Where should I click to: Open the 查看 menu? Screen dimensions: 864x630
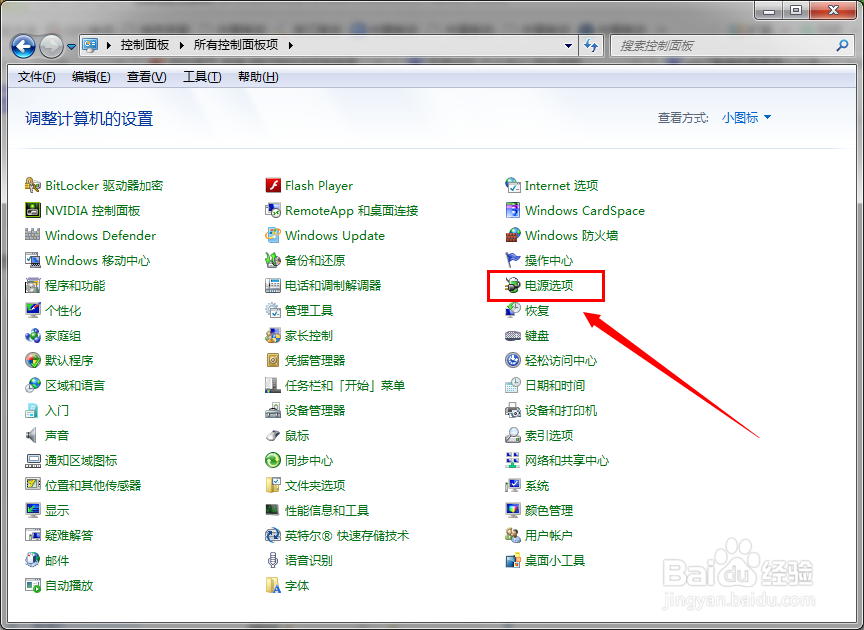pyautogui.click(x=145, y=76)
